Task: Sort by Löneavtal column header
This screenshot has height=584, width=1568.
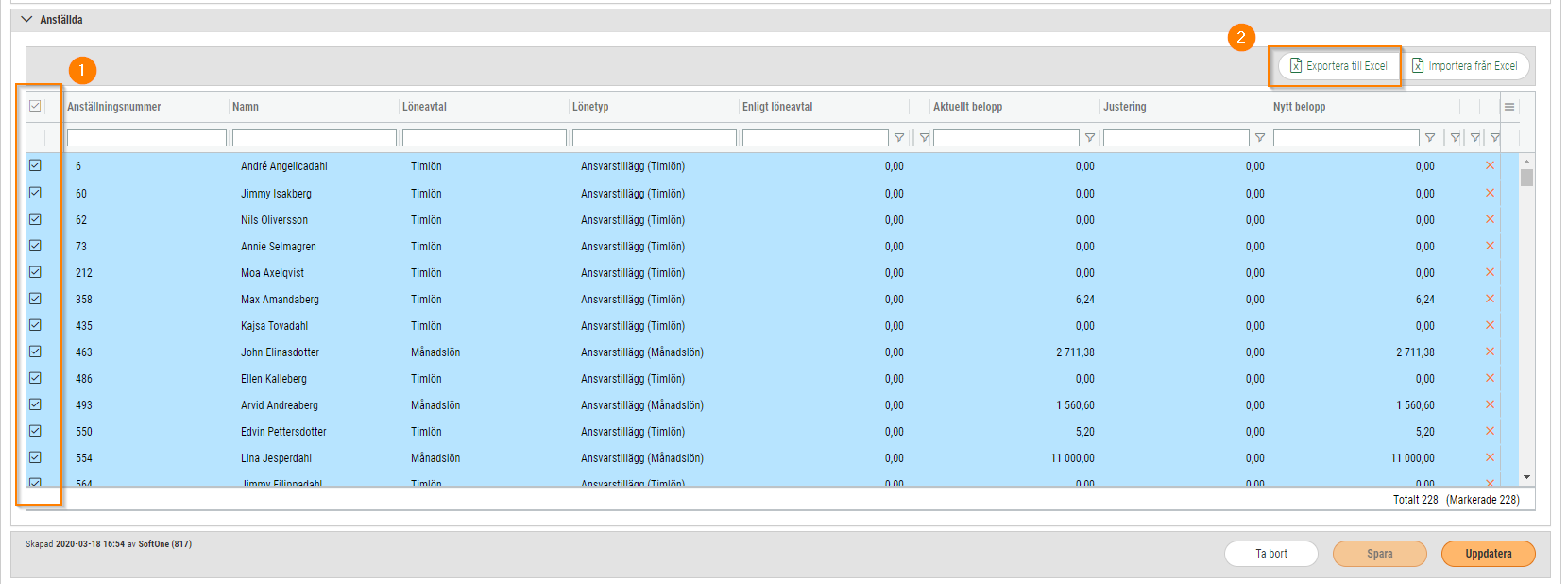Action: (425, 107)
